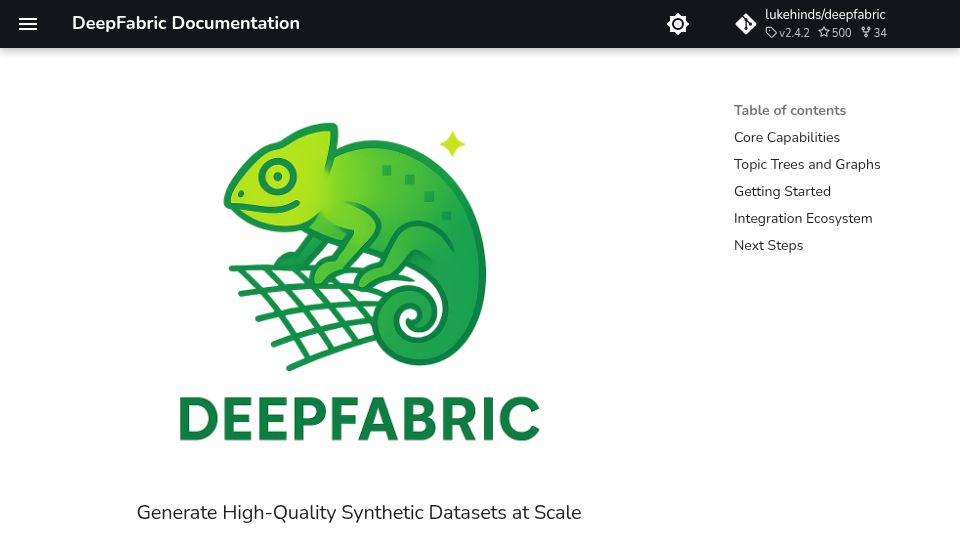Click the git repository logo icon
The height and width of the screenshot is (540, 960).
(x=746, y=24)
